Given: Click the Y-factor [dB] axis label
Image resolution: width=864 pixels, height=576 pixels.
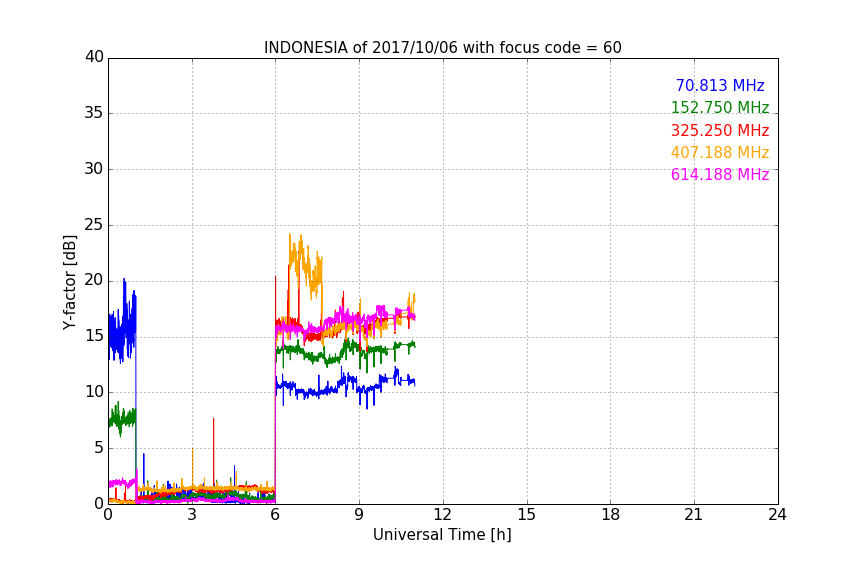Looking at the screenshot, I should [69, 283].
